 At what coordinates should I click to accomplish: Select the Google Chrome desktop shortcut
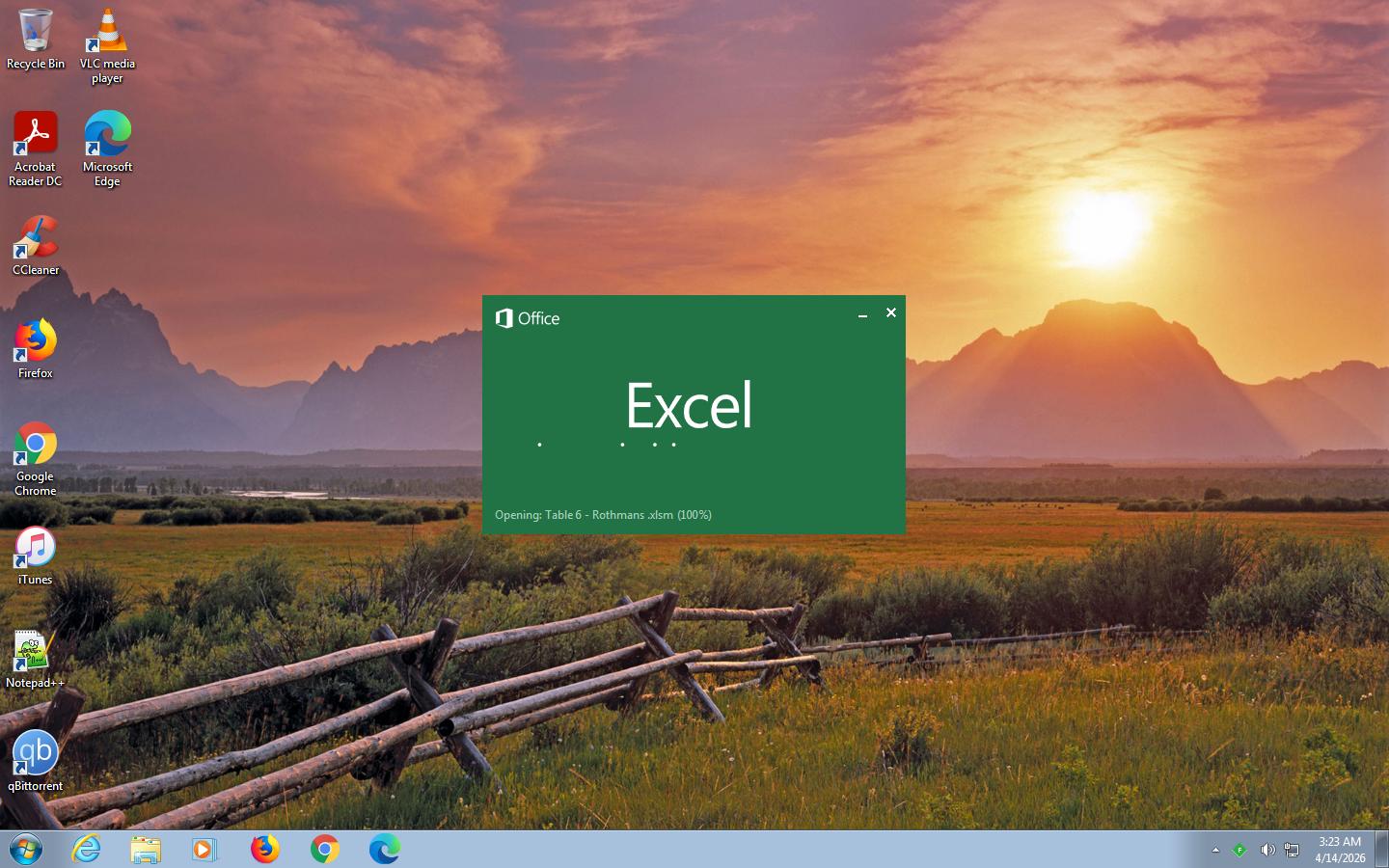[36, 457]
